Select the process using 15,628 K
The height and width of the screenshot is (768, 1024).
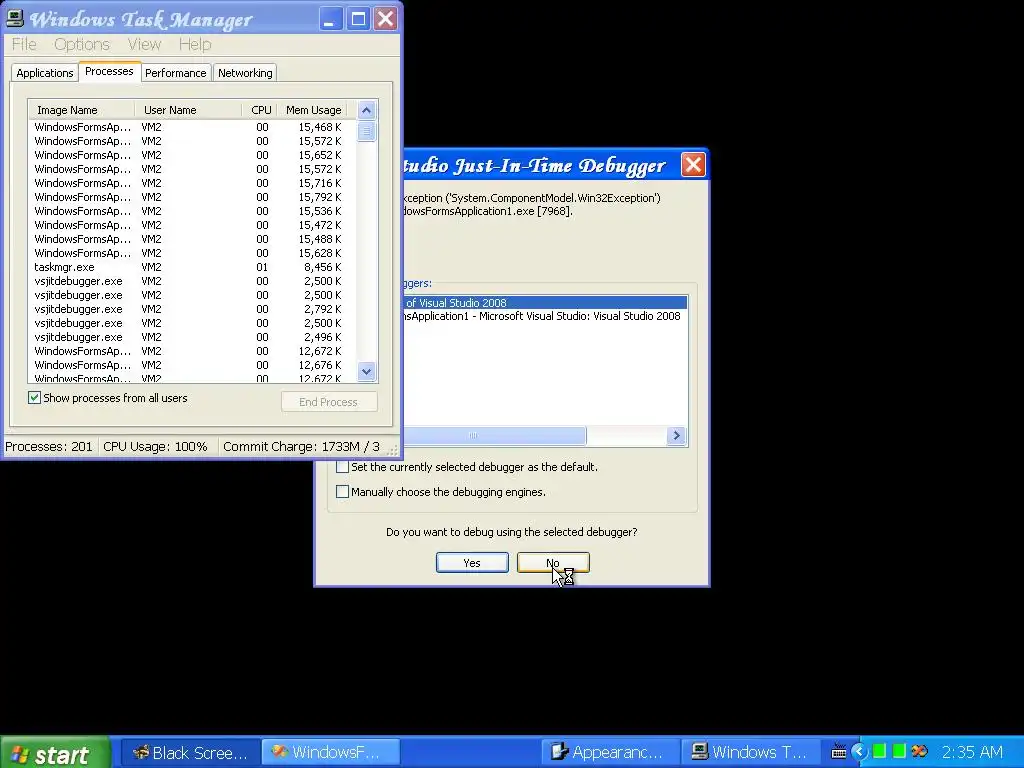(192, 253)
